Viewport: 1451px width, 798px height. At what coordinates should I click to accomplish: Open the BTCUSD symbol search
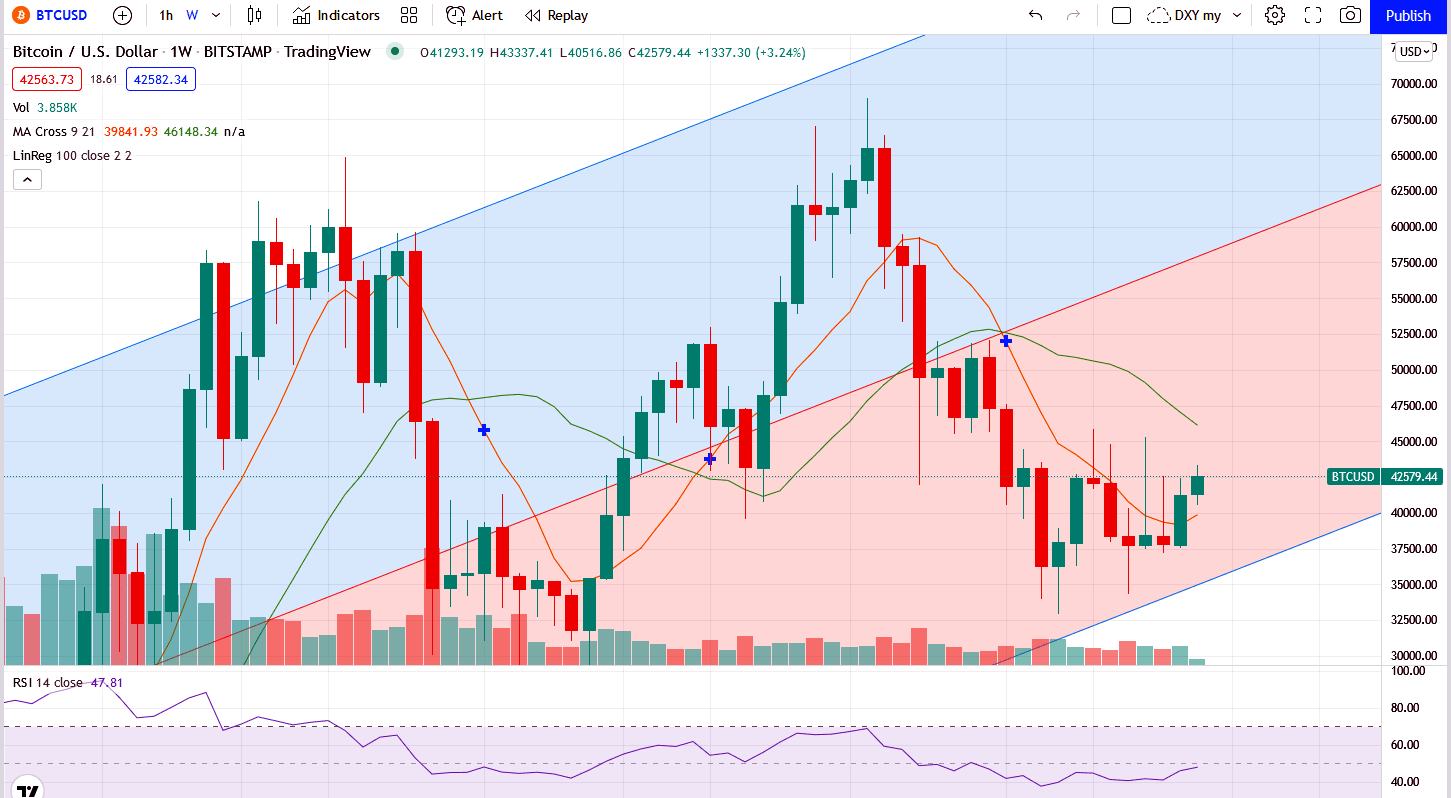click(x=50, y=15)
